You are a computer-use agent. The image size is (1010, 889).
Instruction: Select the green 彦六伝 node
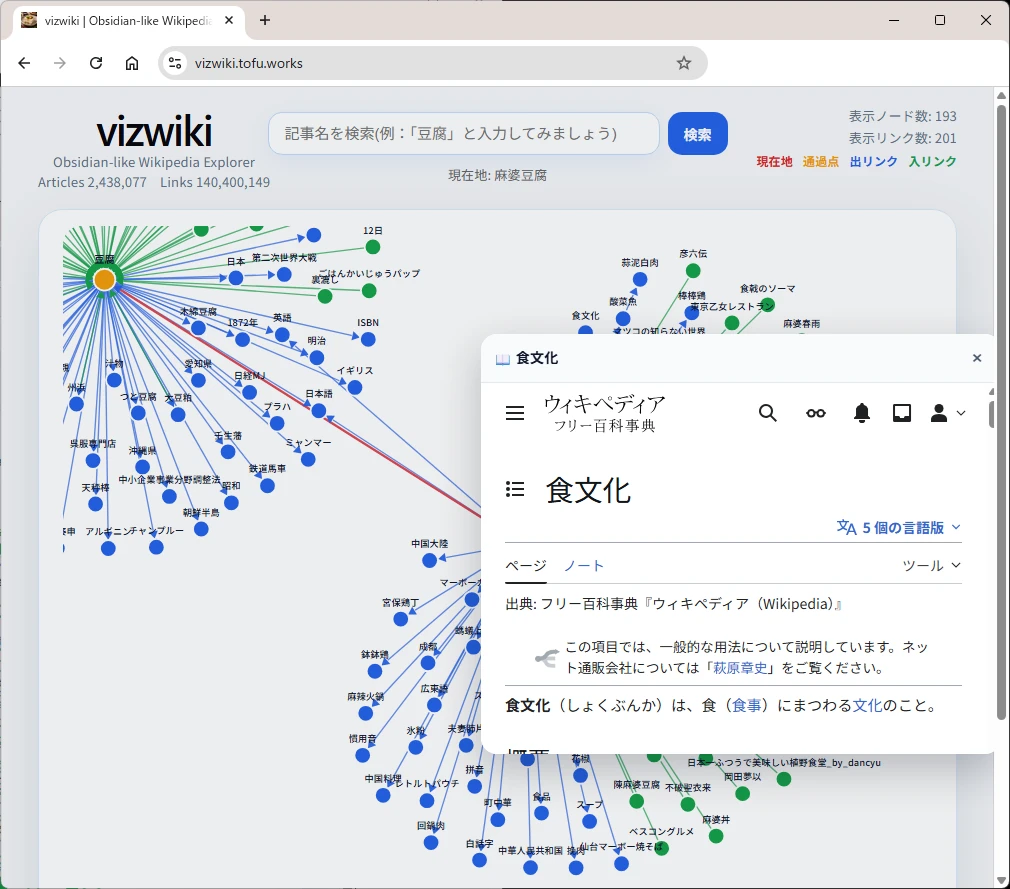(693, 271)
